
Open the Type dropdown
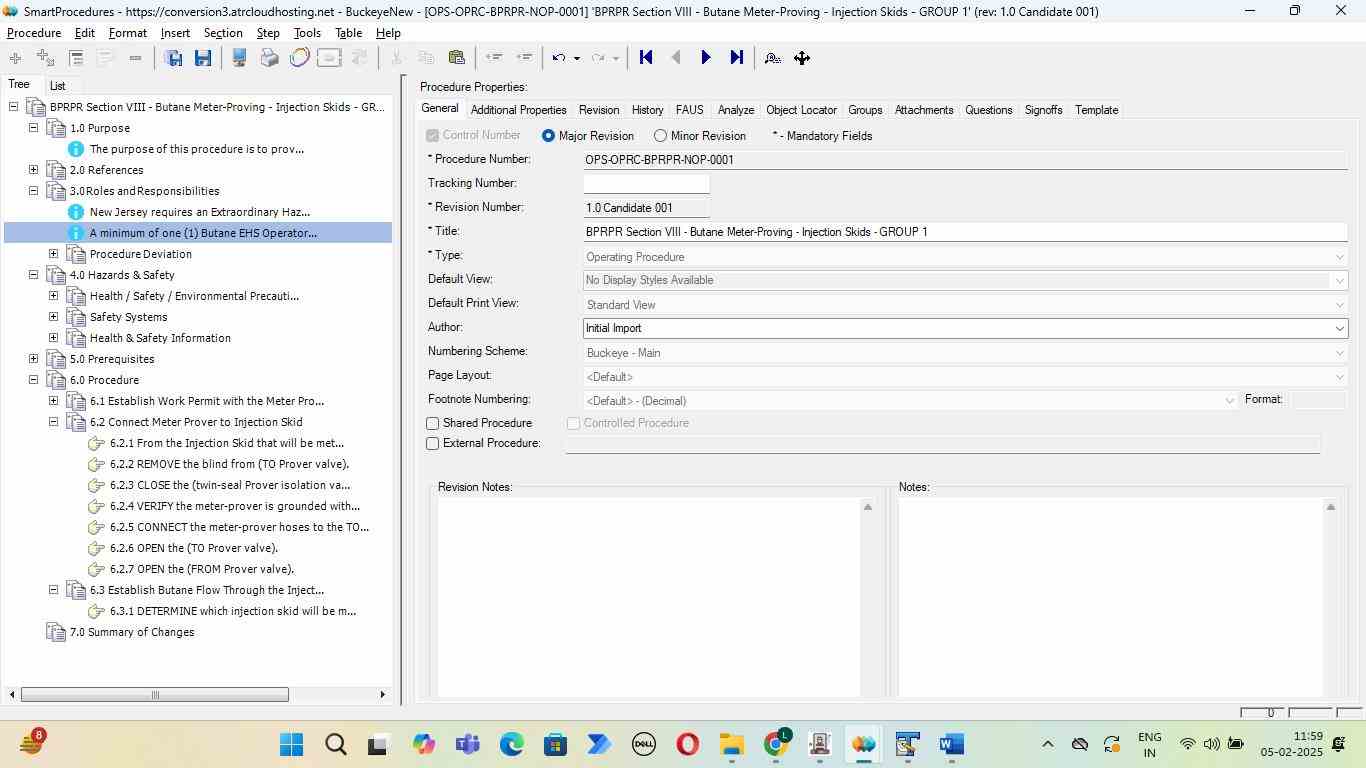(x=1339, y=257)
